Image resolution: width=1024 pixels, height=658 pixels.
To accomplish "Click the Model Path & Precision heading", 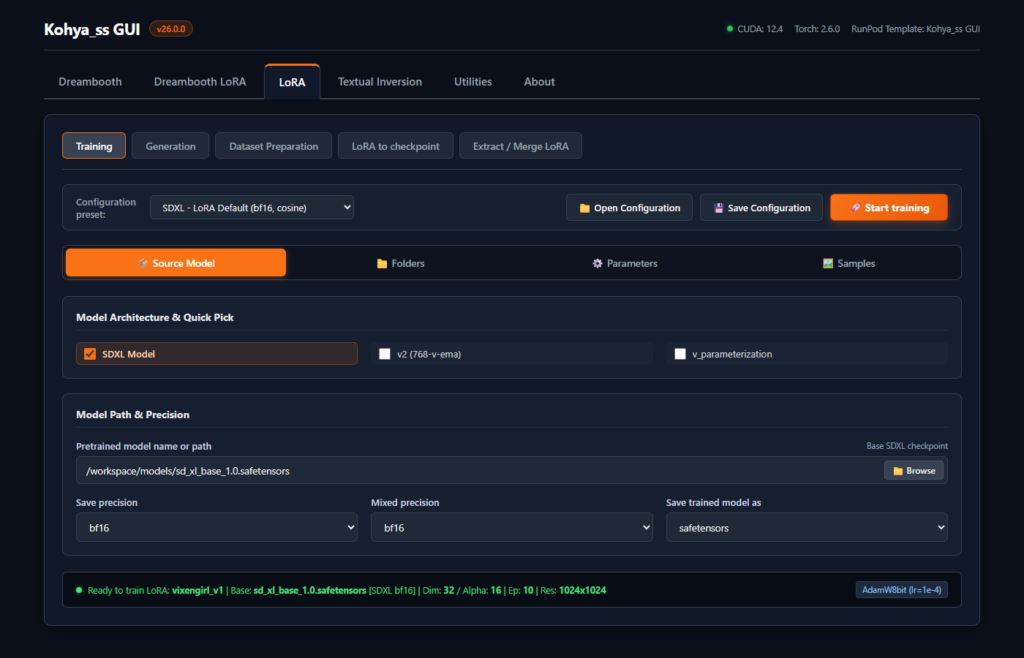I will click(x=133, y=415).
